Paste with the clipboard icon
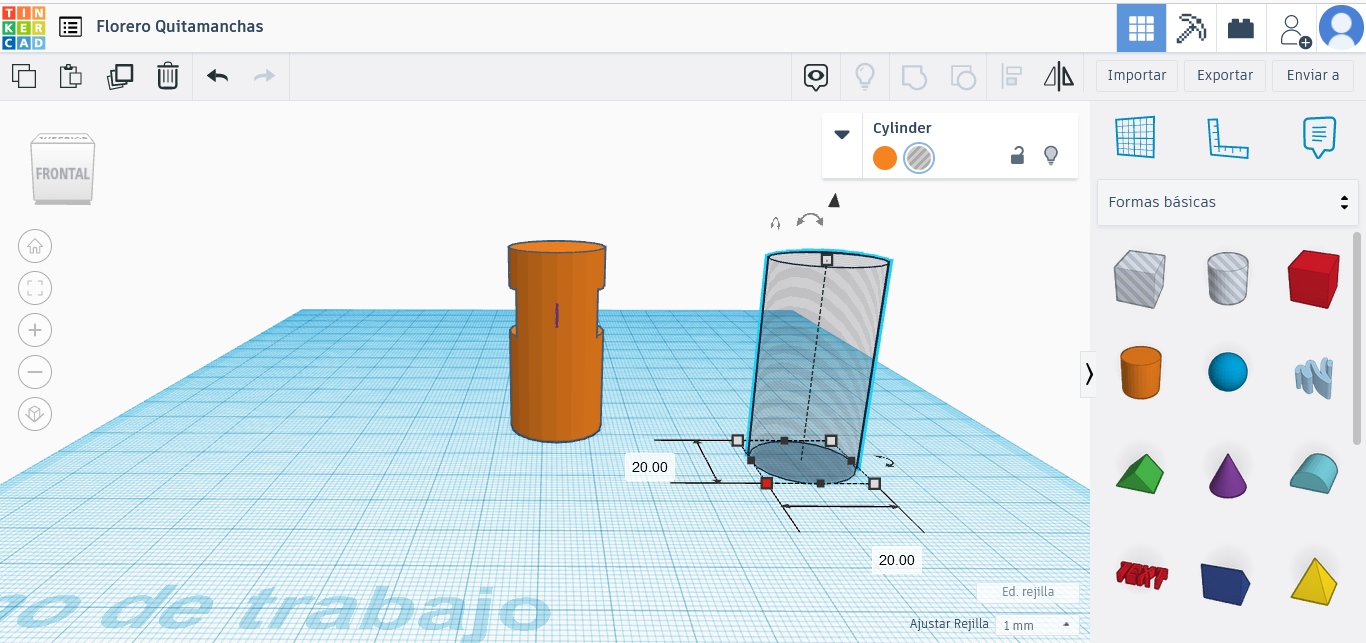Viewport: 1366px width, 643px height. [x=70, y=76]
